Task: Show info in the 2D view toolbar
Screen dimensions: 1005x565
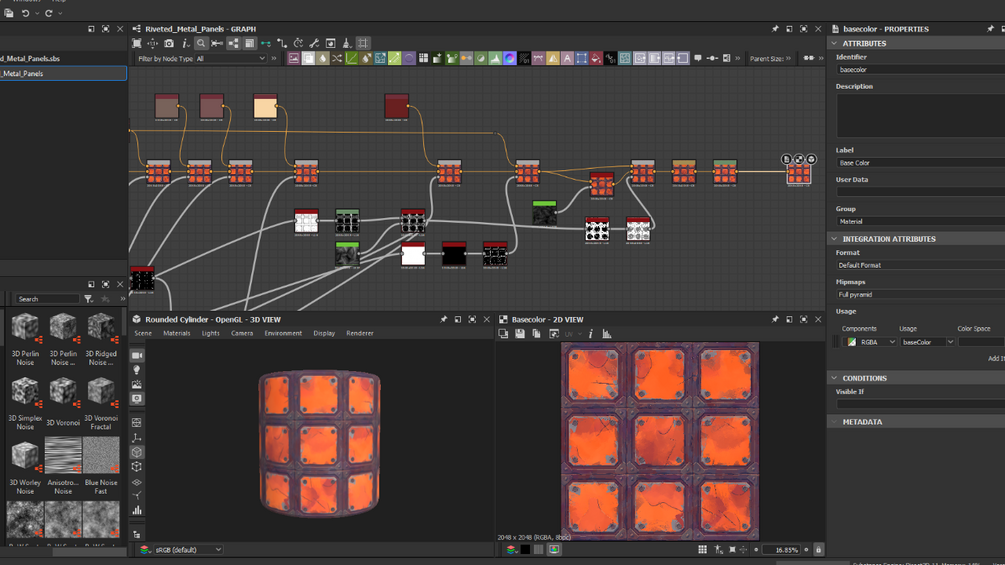Action: [590, 334]
